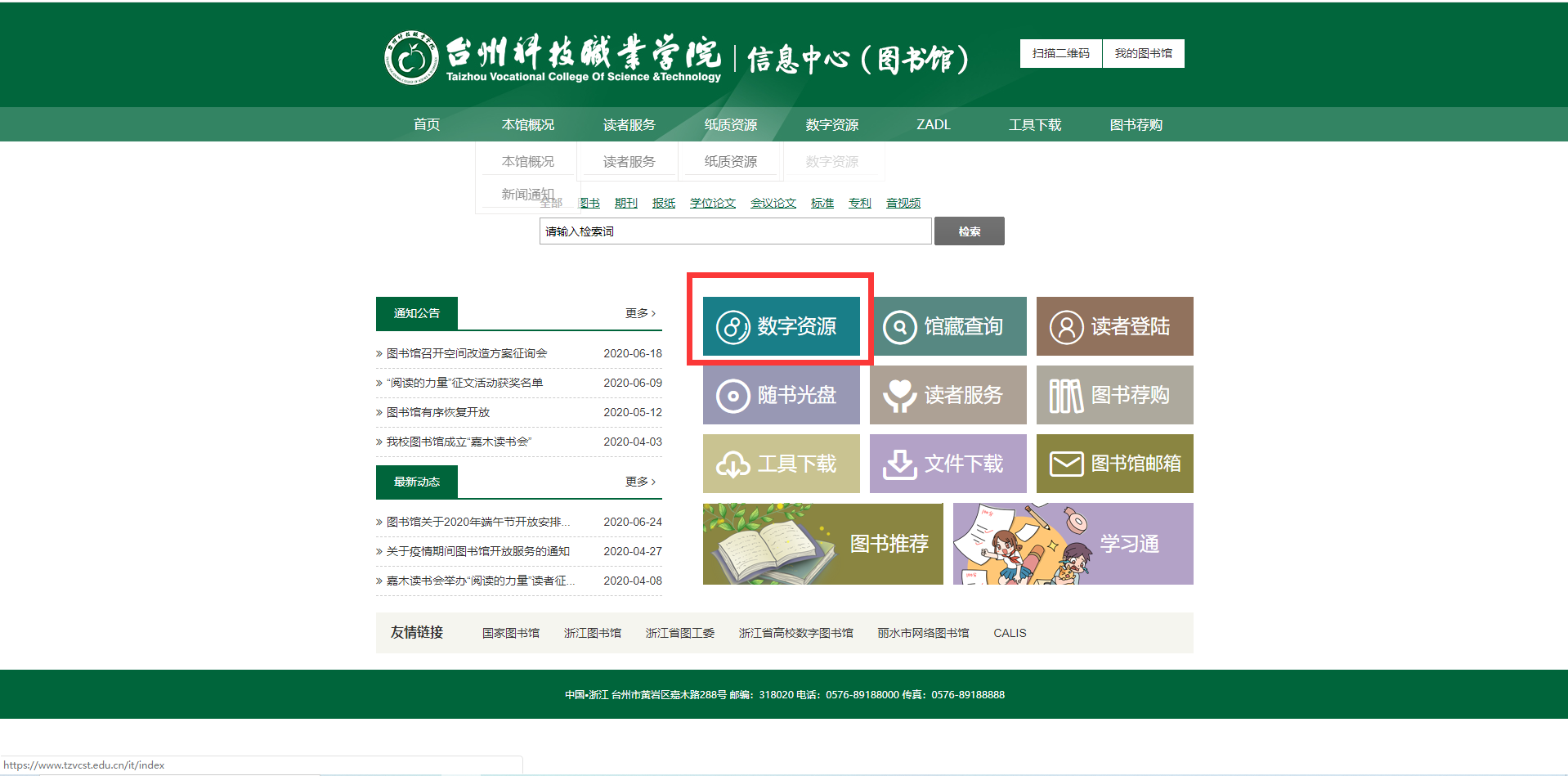The image size is (1568, 776).
Task: Click the 图书荐购 books icon tile
Action: pos(1115,395)
